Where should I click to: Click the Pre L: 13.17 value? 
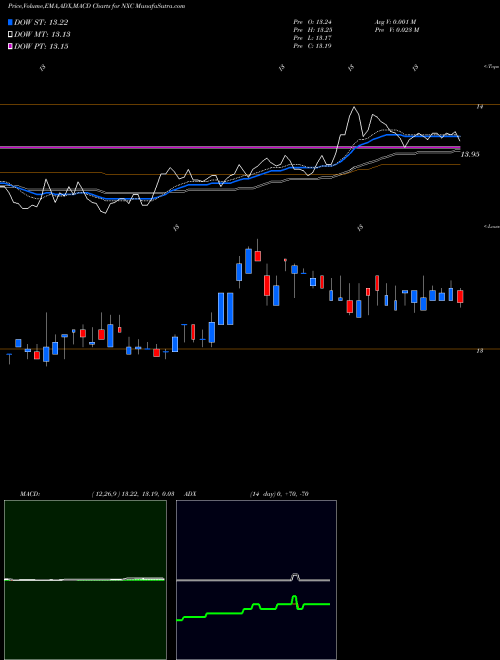312,38
